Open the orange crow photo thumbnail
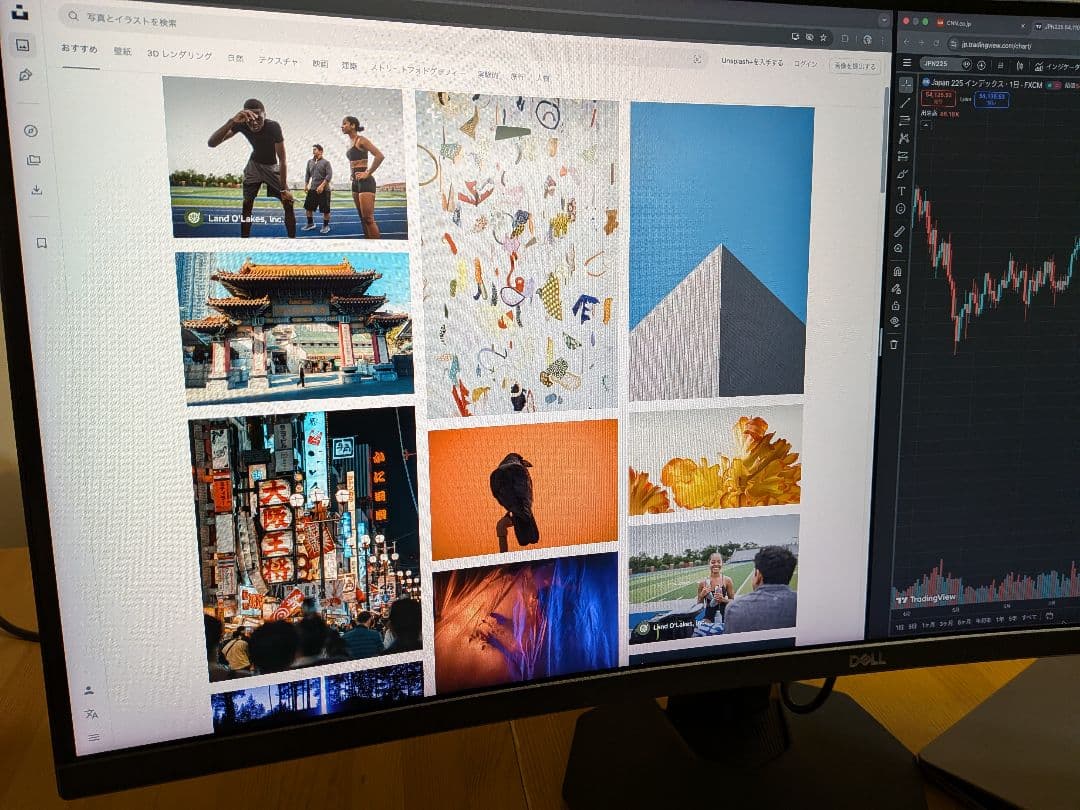This screenshot has width=1080, height=810. point(520,488)
